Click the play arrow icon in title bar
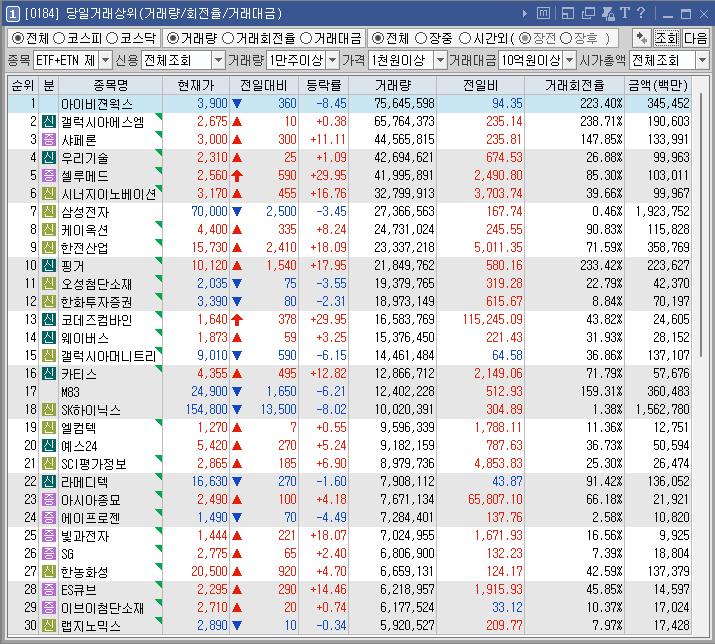 (525, 14)
